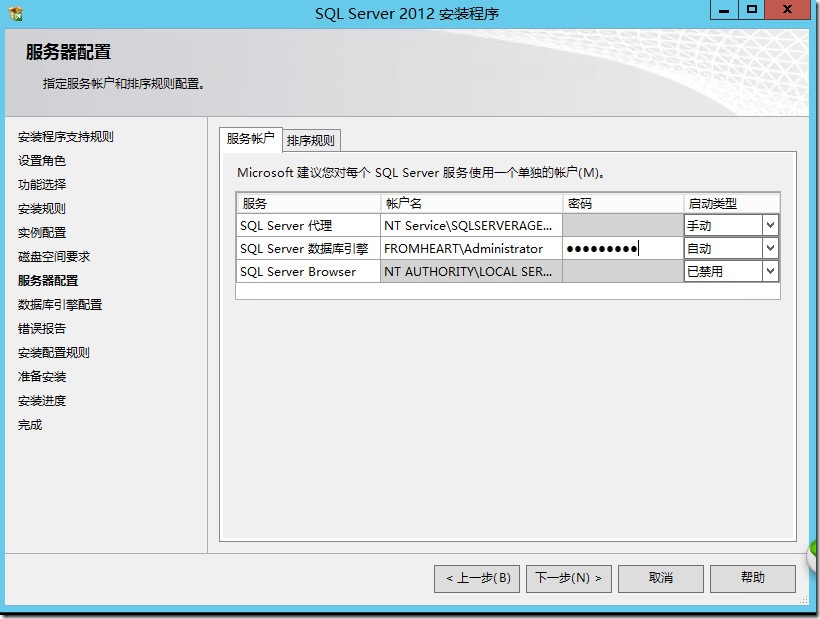Maximize the SQL Server 2012 setup window

point(751,10)
